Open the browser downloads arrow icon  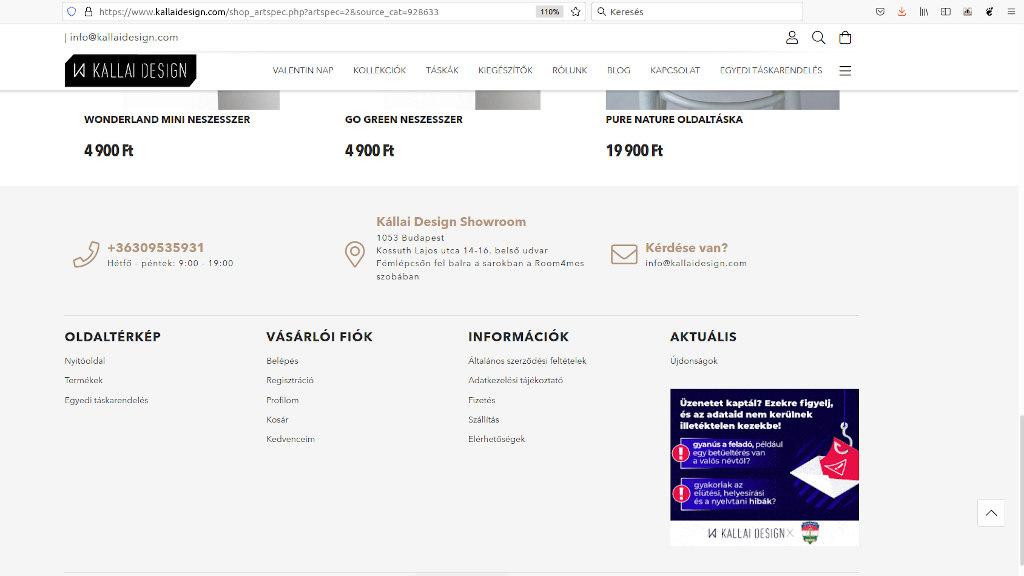(x=902, y=12)
